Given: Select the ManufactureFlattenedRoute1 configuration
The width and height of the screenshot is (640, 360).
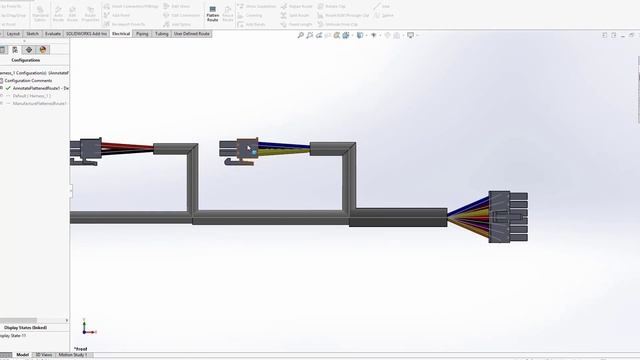Looking at the screenshot, I should [x=40, y=104].
